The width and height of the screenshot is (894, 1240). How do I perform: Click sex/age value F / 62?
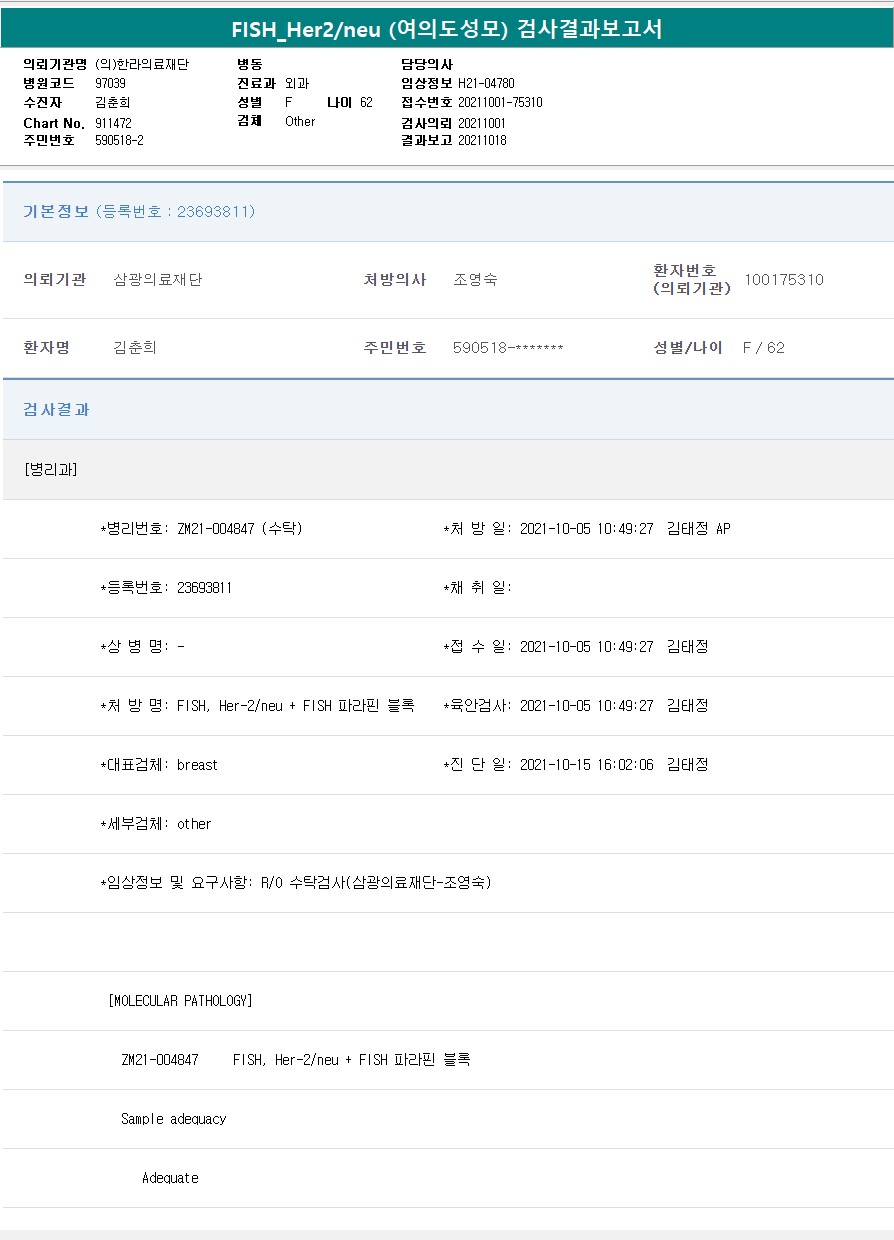tap(764, 348)
